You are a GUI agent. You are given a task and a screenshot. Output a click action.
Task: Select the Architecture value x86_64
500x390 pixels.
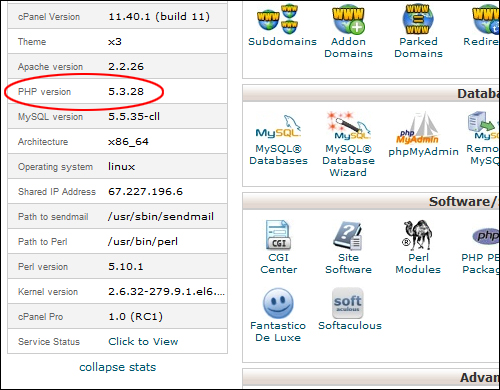click(x=128, y=142)
